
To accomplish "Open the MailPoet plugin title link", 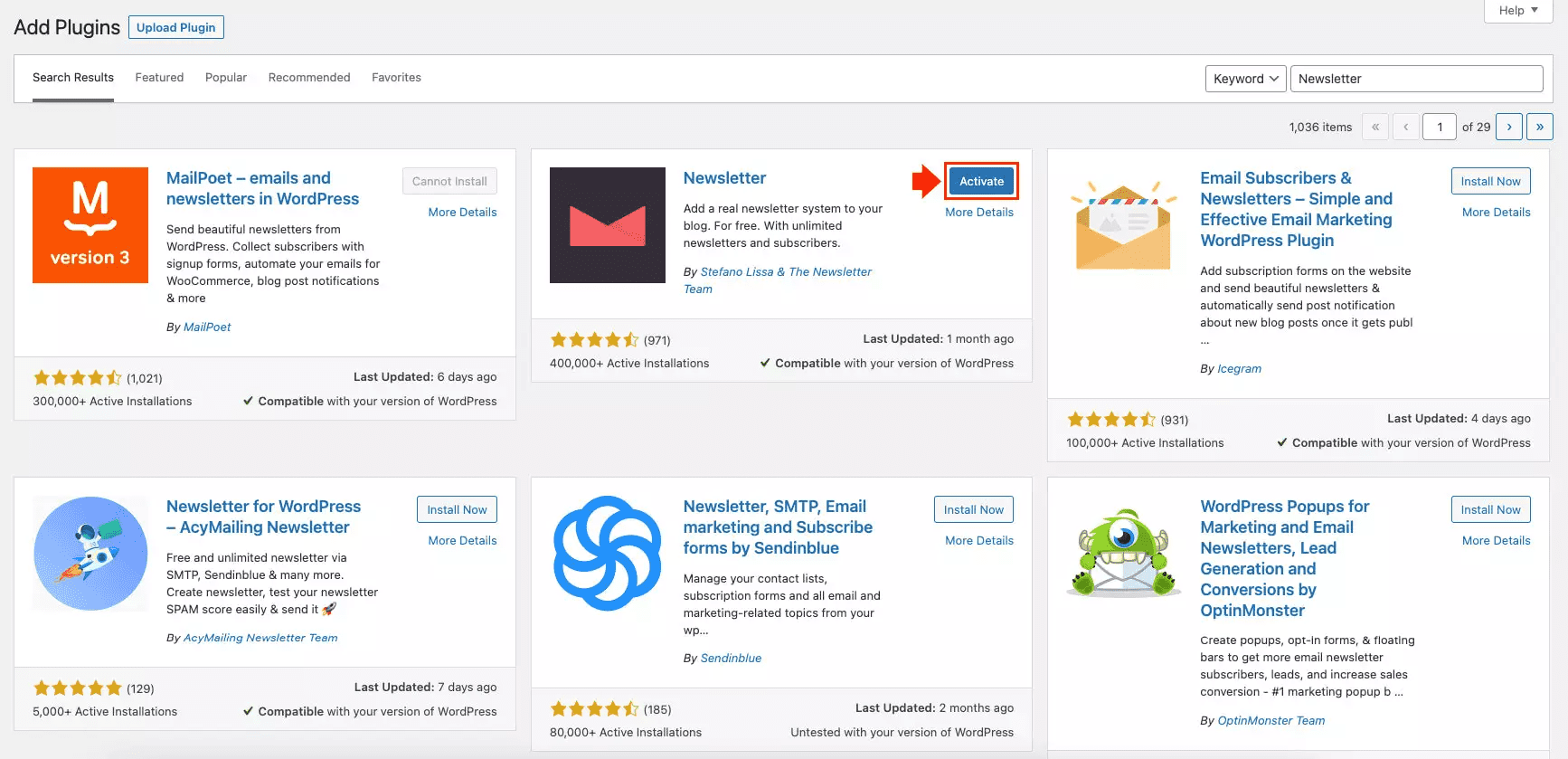I will point(262,188).
